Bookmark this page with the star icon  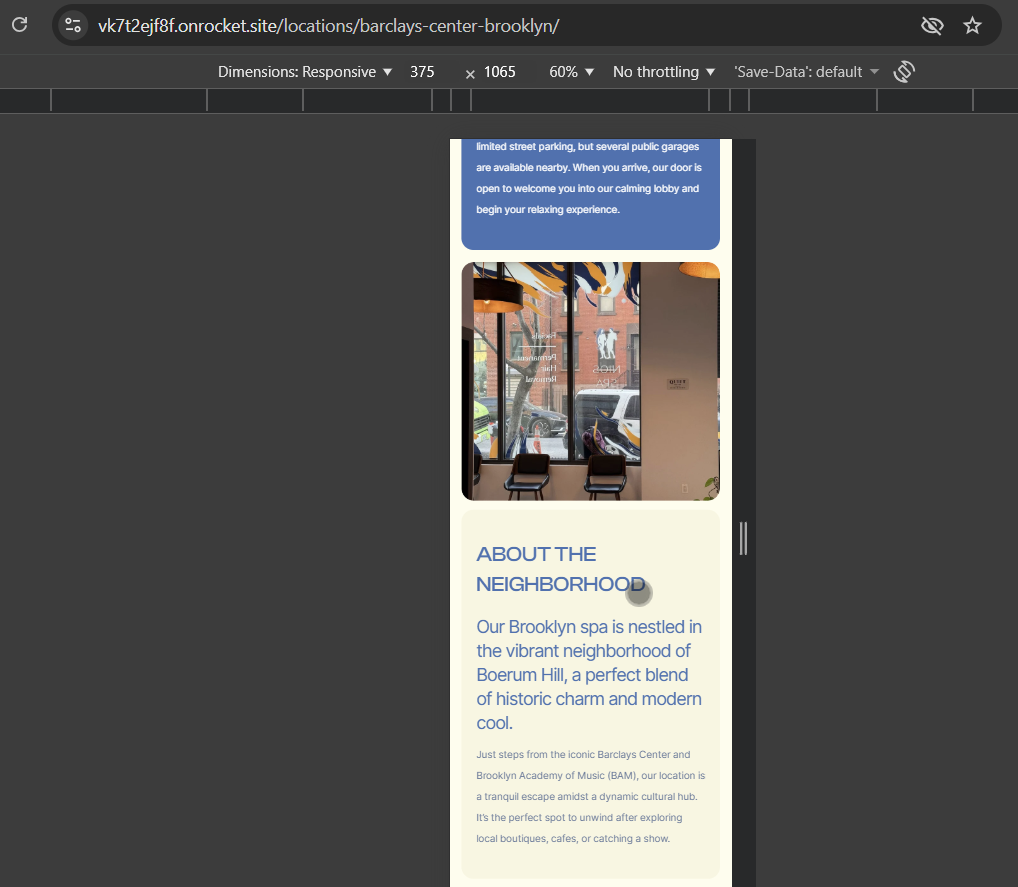coord(972,26)
